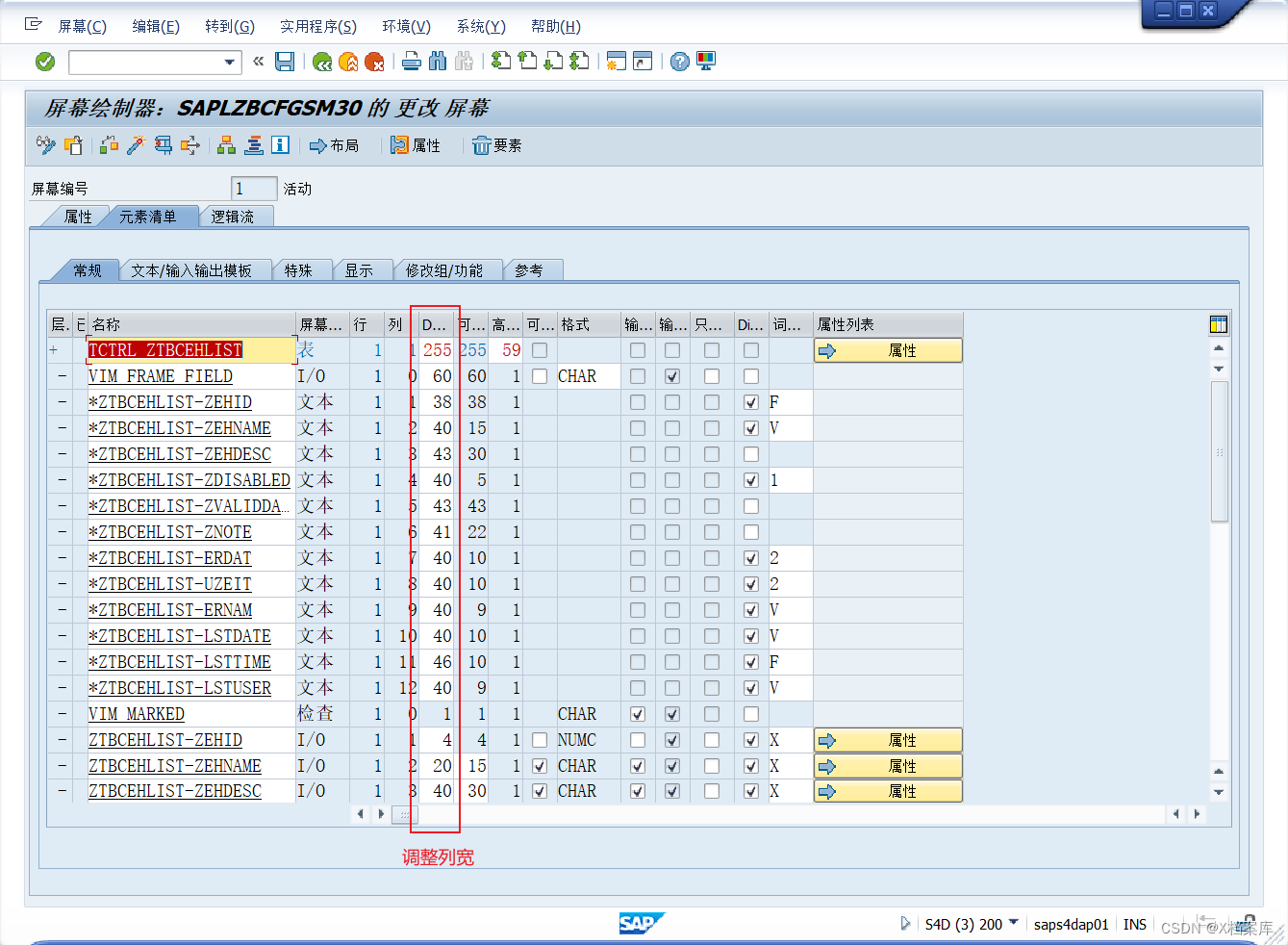The height and width of the screenshot is (945, 1288).
Task: Click 属性 button in ZTBCEHLIST-ZEHNAME I/O row
Action: (x=888, y=766)
